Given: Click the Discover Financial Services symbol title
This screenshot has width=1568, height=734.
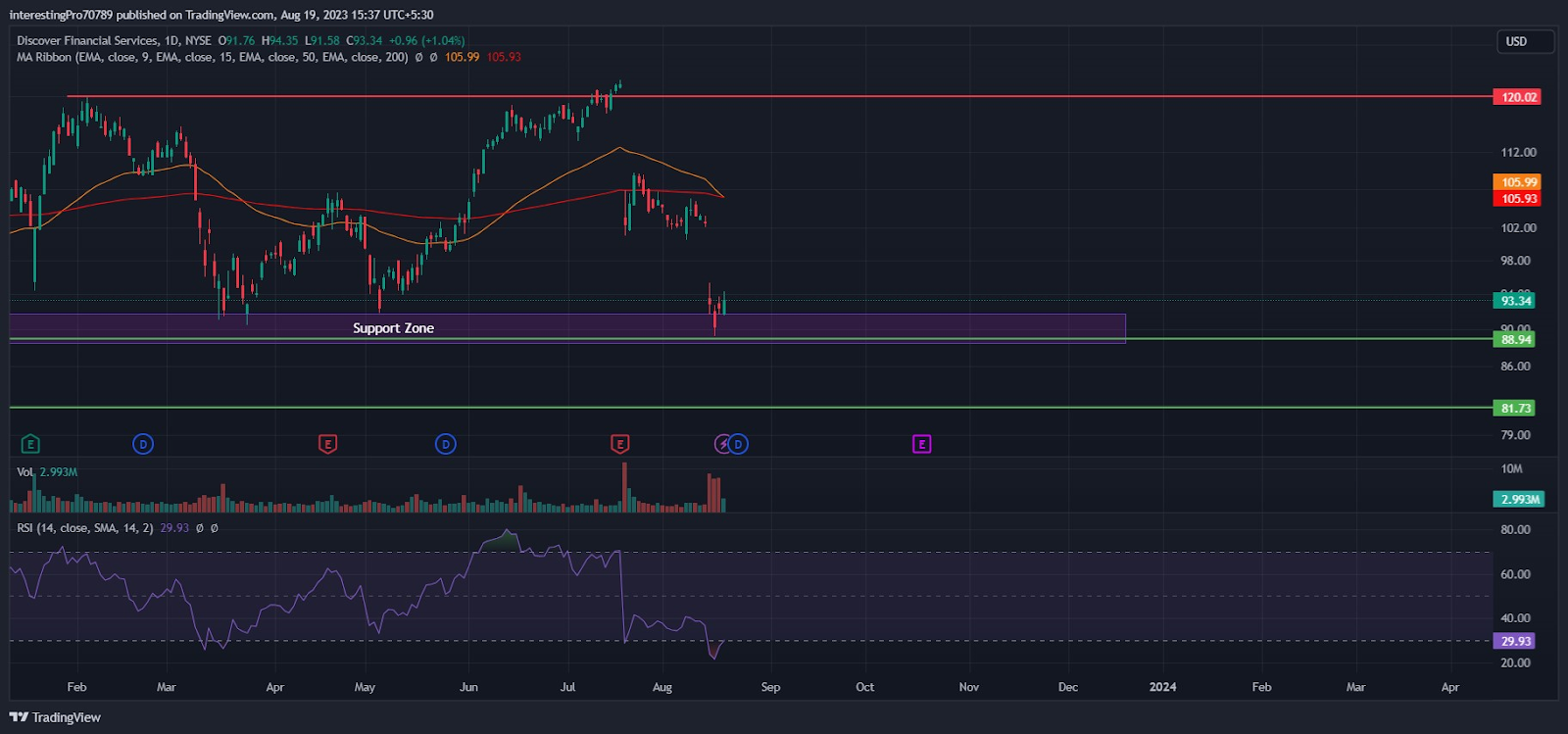Looking at the screenshot, I should pos(87,40).
